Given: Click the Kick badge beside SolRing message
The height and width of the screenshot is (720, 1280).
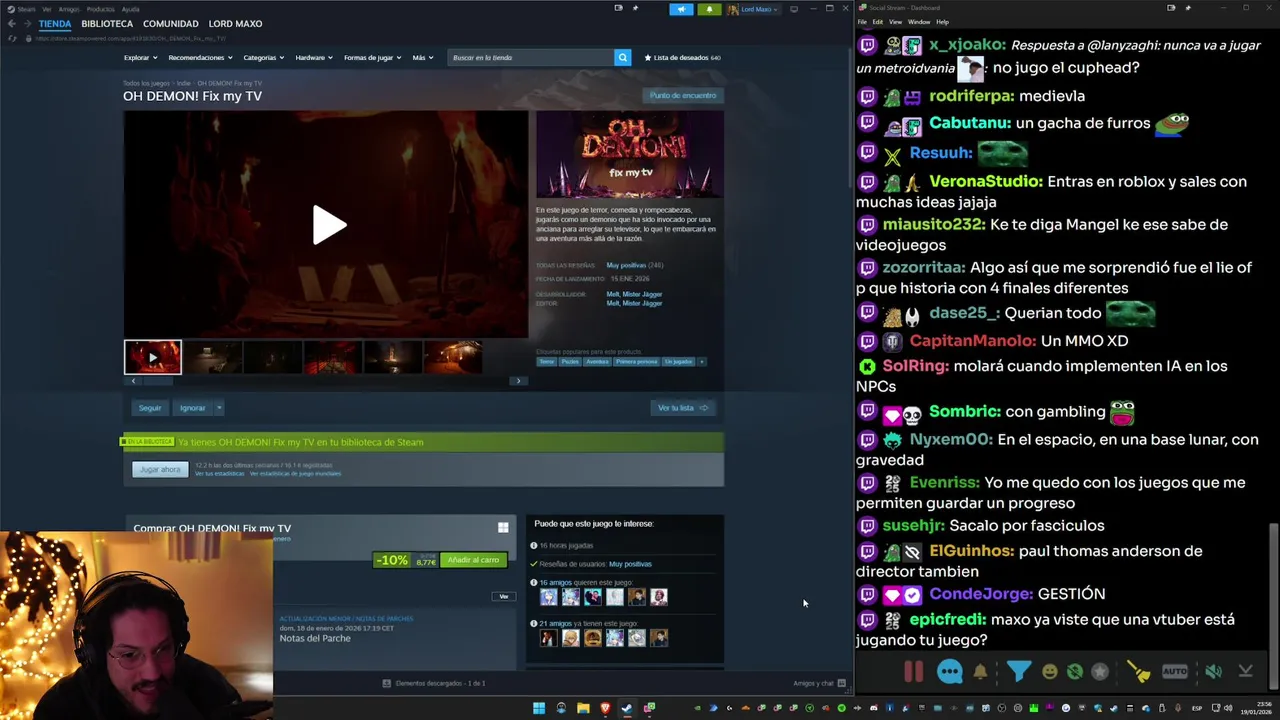Looking at the screenshot, I should (x=867, y=366).
